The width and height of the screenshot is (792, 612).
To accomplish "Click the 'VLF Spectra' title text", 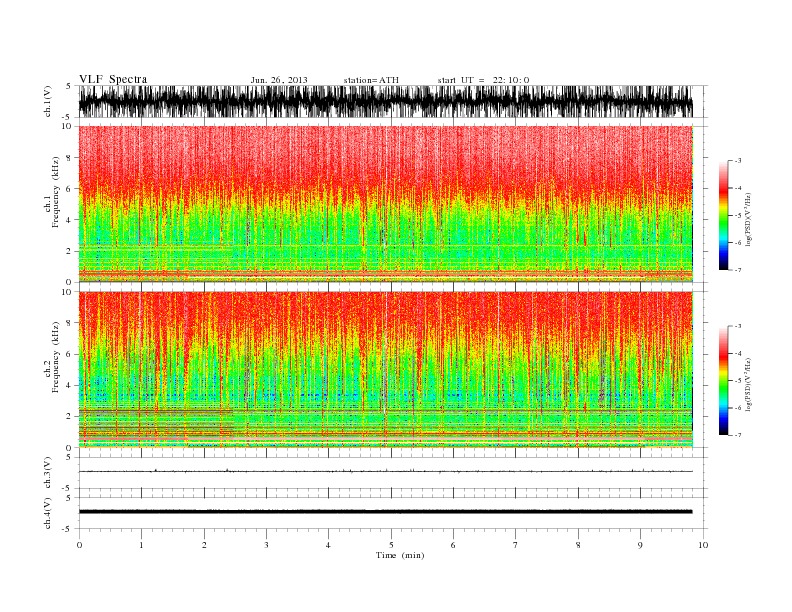I will pyautogui.click(x=113, y=79).
